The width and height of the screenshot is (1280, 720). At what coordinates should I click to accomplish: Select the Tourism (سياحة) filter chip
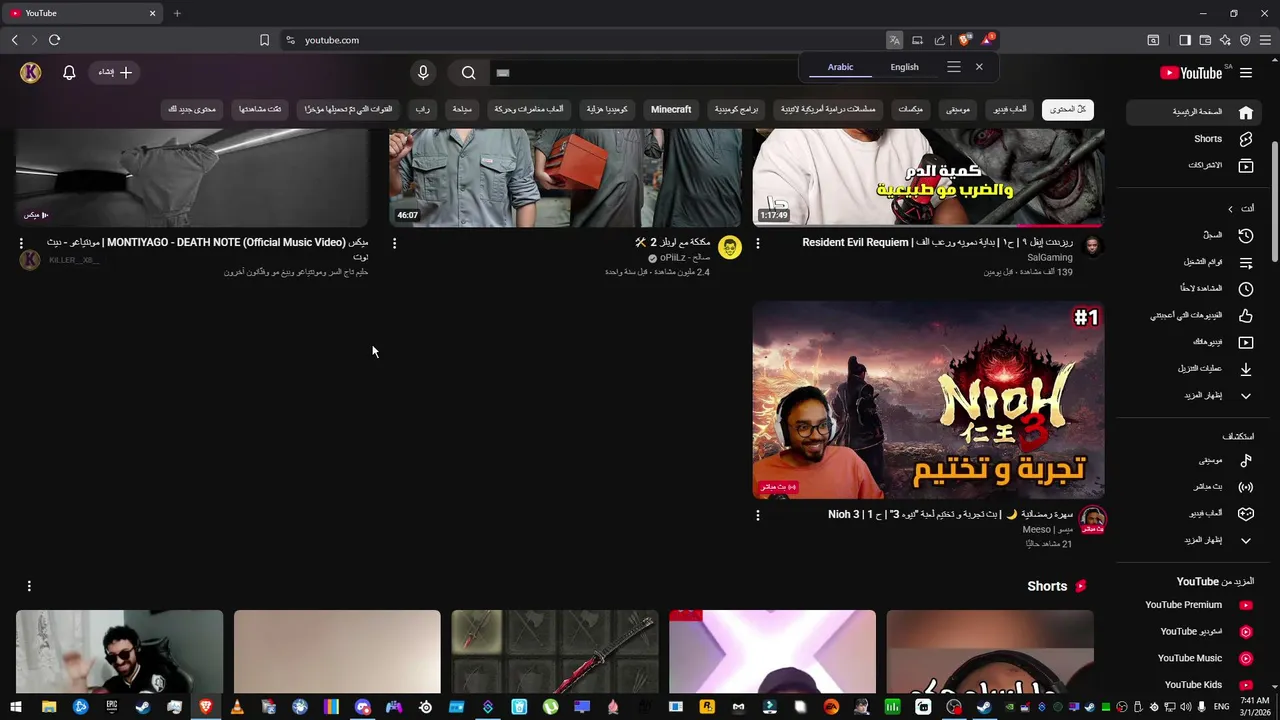pyautogui.click(x=461, y=109)
